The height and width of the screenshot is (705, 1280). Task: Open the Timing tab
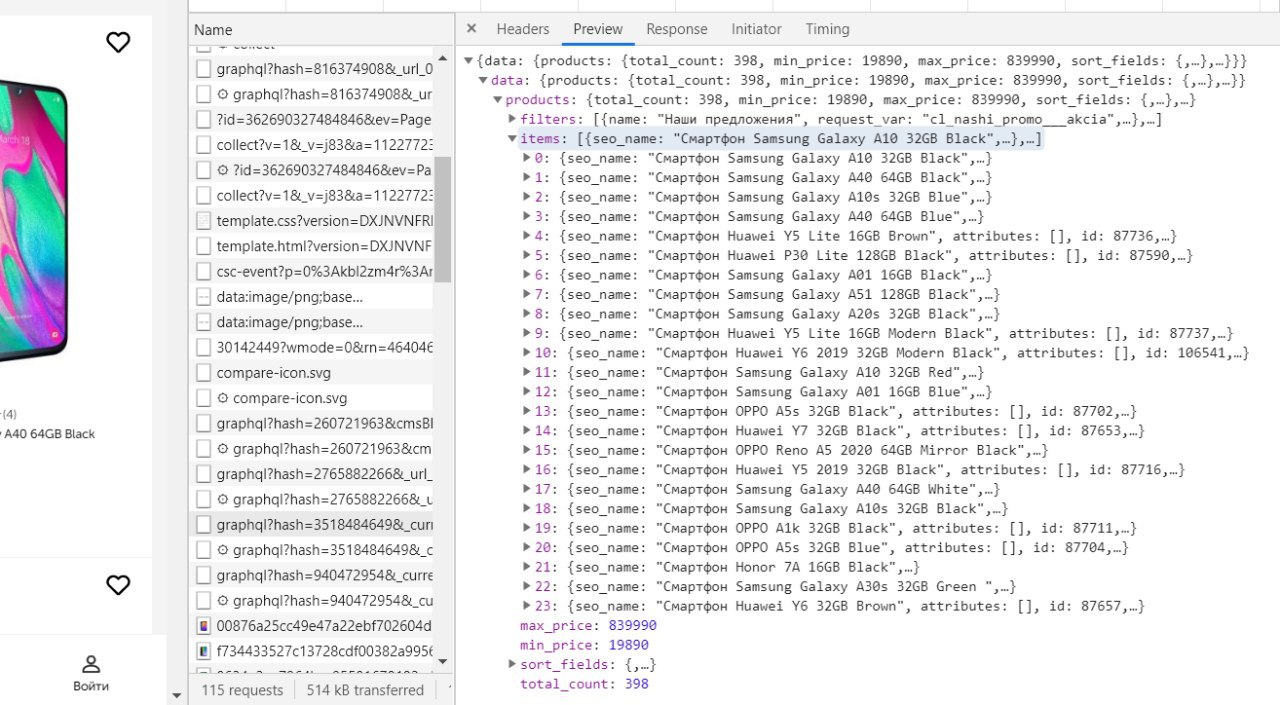(827, 29)
